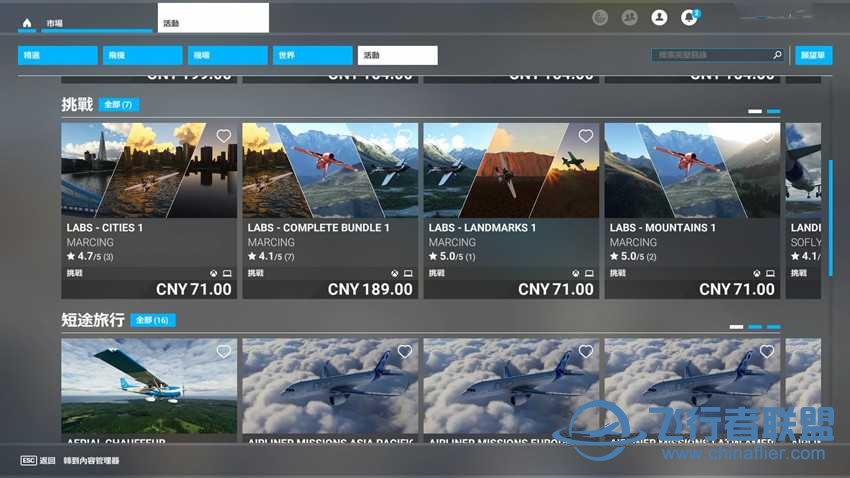Click the LABS - CITIES 1 title text
Viewport: 850px width, 478px height.
tap(105, 228)
